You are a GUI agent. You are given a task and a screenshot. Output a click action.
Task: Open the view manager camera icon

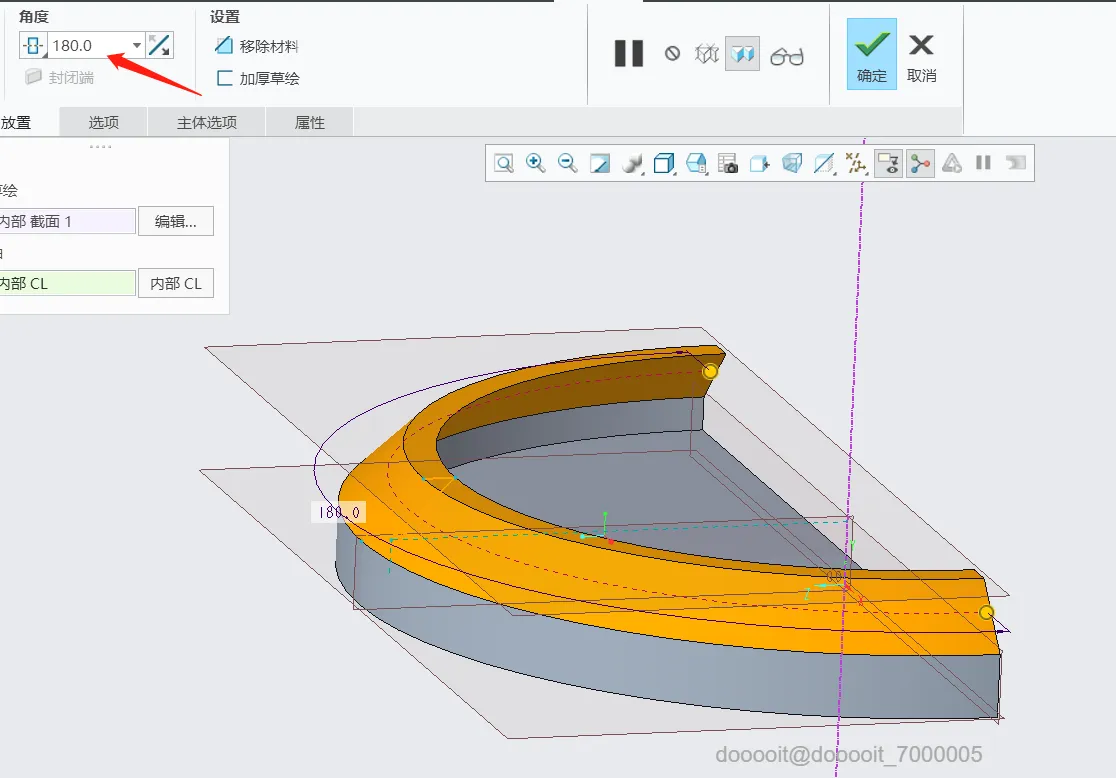click(728, 164)
